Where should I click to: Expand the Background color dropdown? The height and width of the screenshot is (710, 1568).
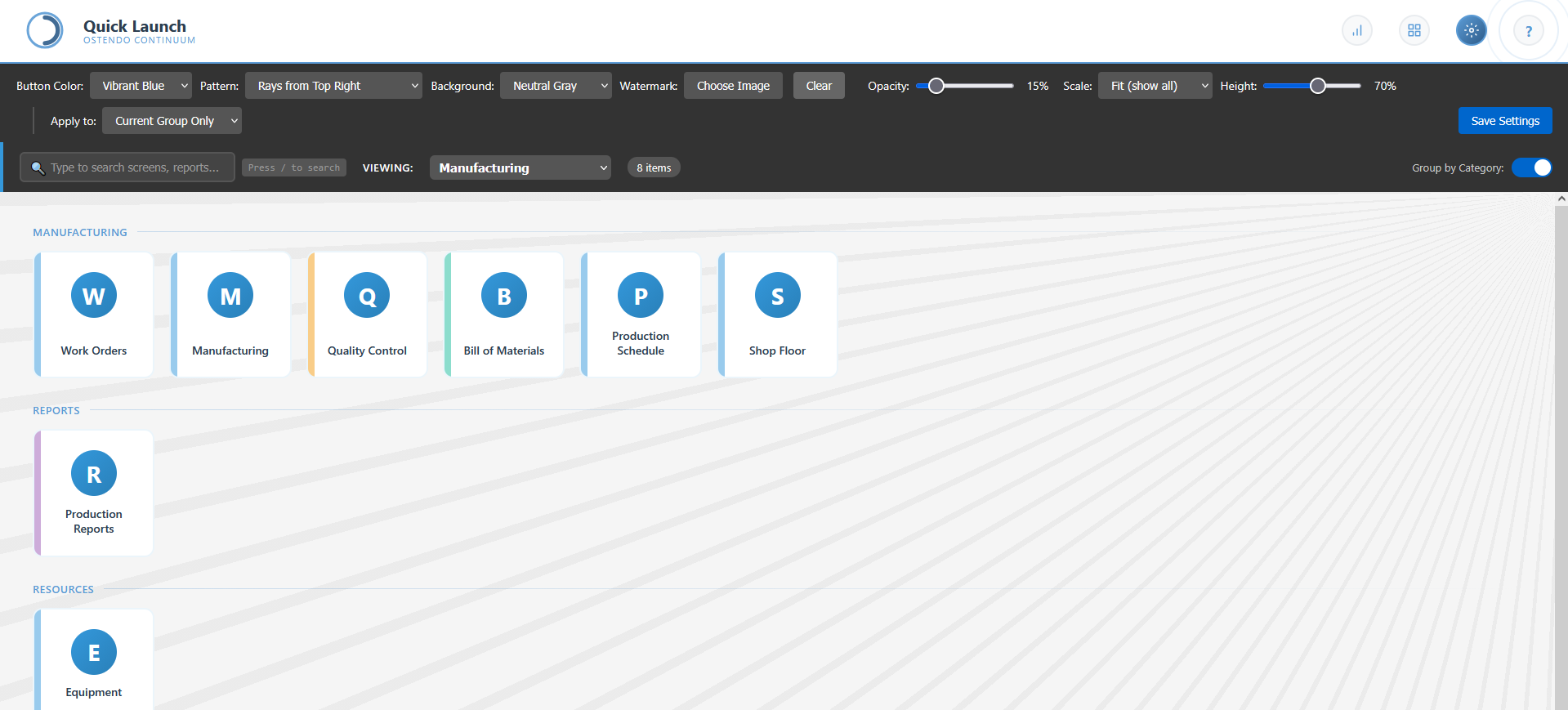(556, 86)
